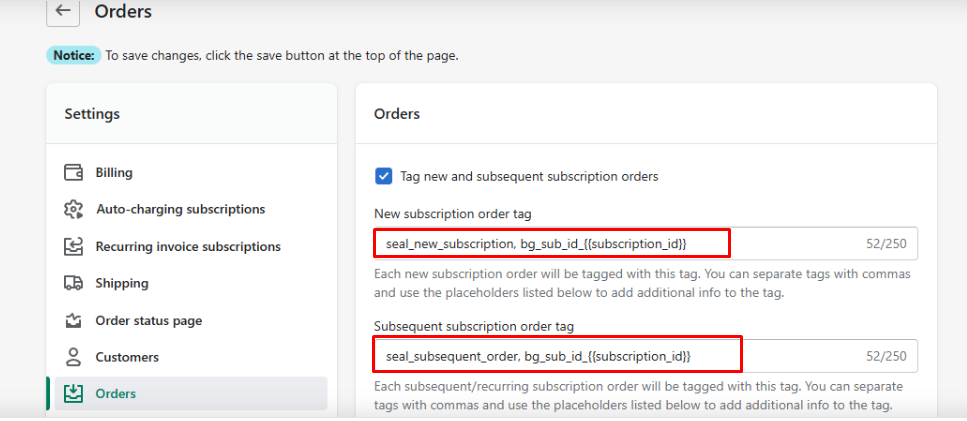Open the Billing settings section
The height and width of the screenshot is (421, 967).
114,172
